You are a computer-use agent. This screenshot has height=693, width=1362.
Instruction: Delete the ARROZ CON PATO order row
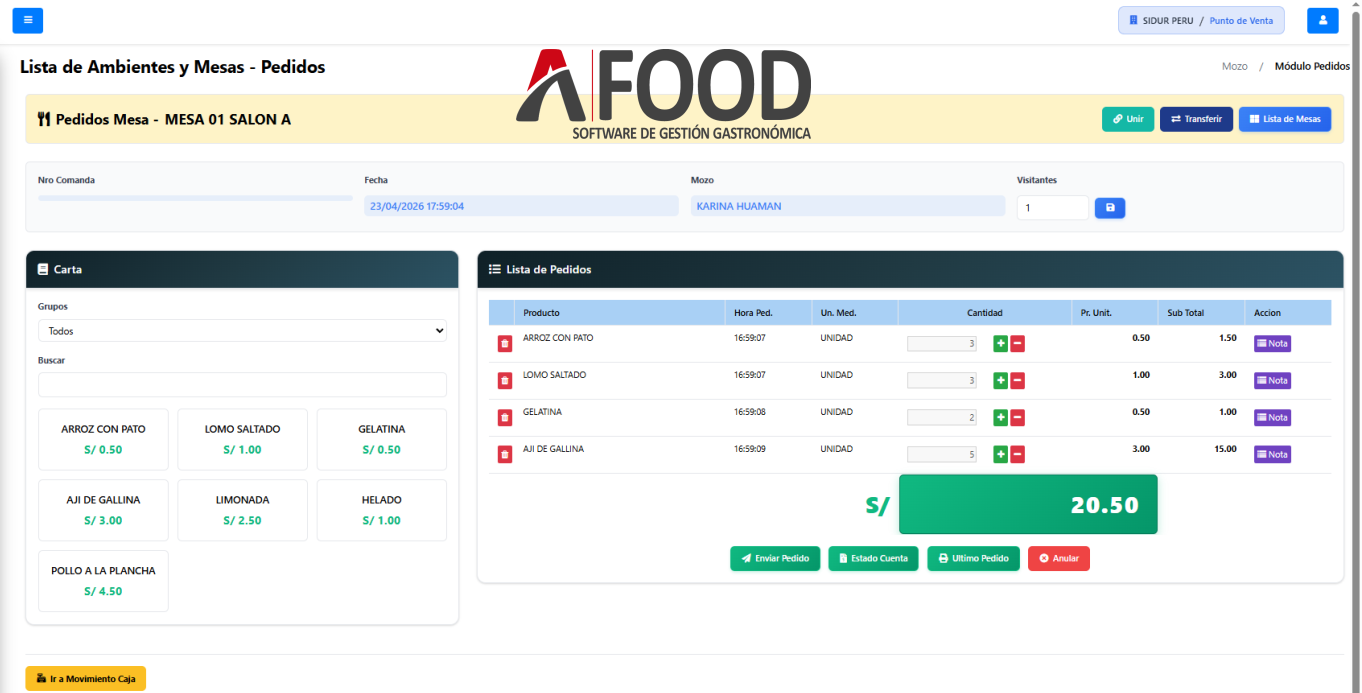[504, 344]
